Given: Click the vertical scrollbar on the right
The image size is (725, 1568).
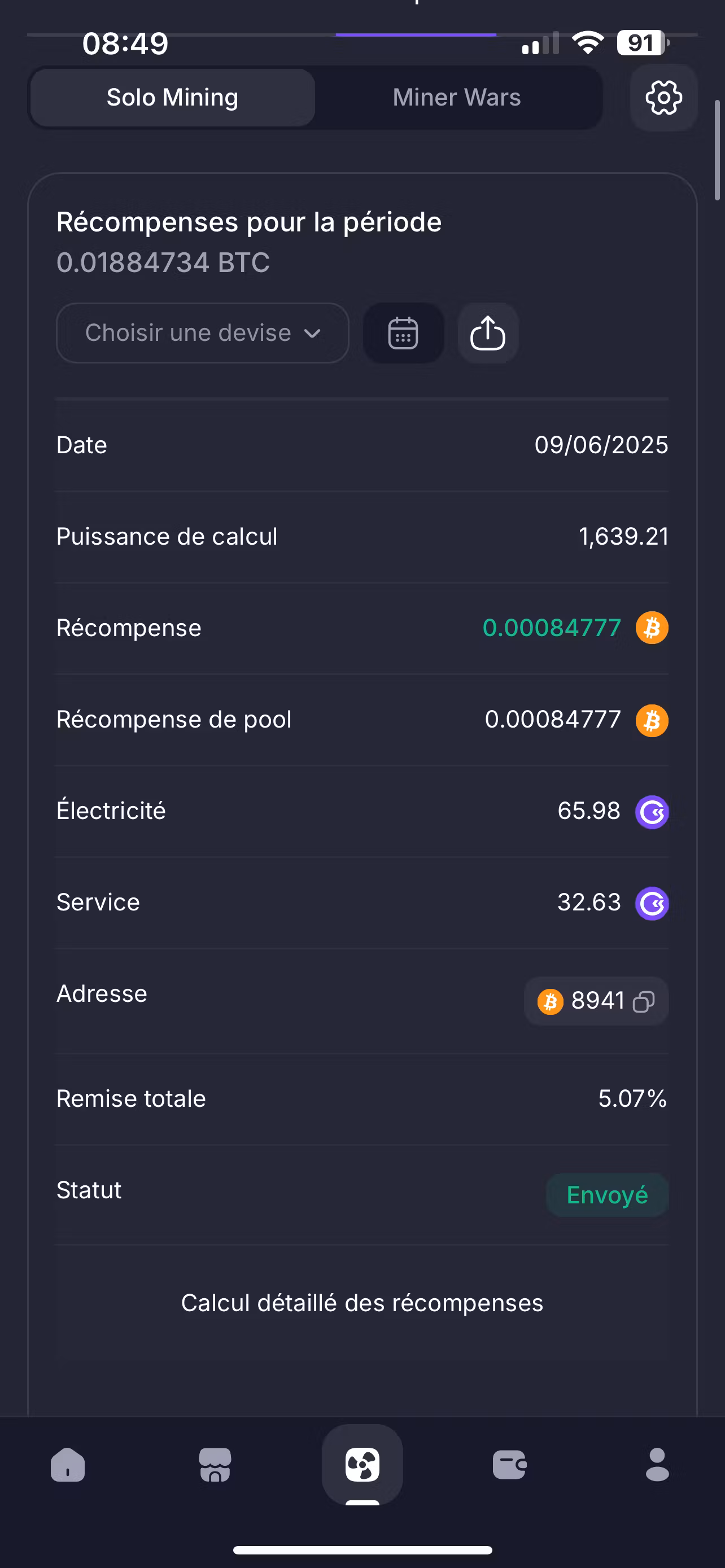Looking at the screenshot, I should [717, 150].
